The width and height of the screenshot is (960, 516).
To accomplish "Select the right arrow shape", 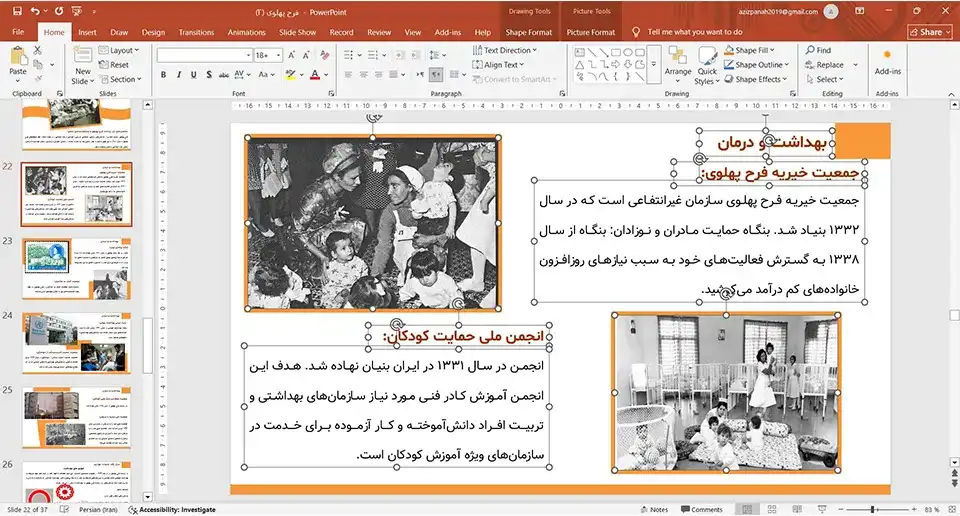I will click(616, 64).
